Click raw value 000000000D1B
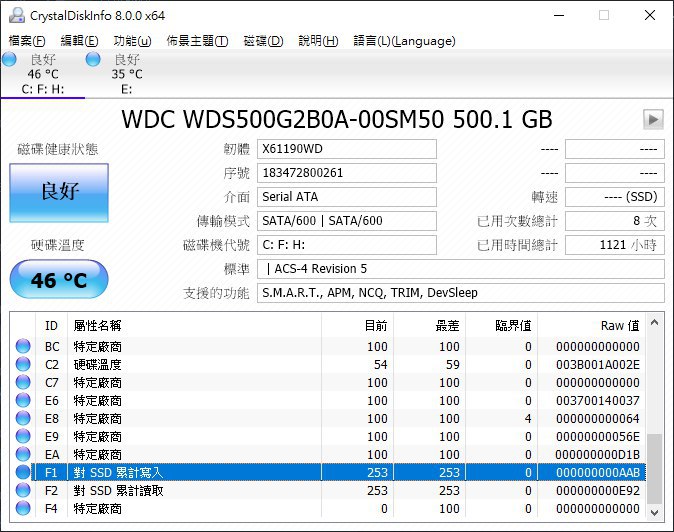This screenshot has width=674, height=532. click(597, 454)
